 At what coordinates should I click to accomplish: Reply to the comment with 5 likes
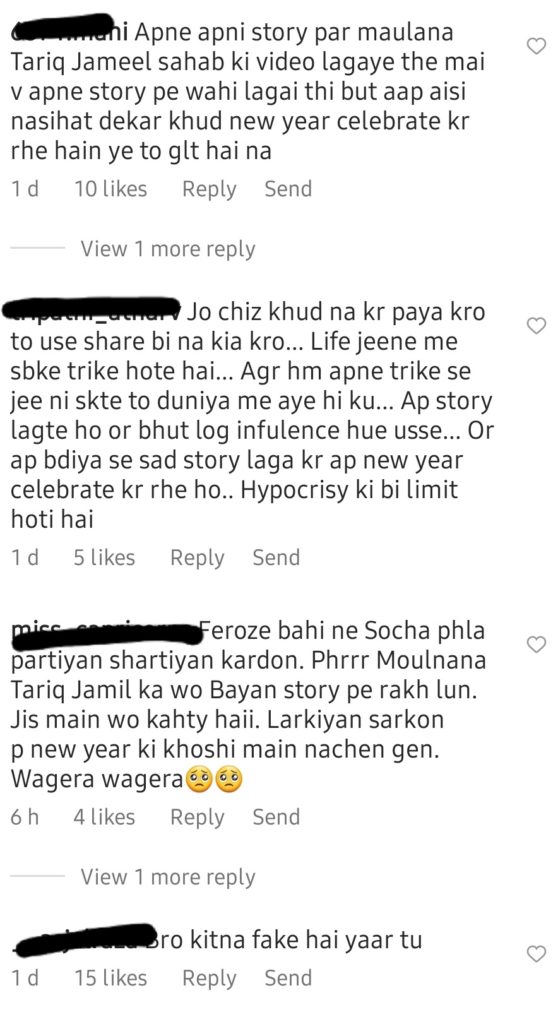coord(197,558)
